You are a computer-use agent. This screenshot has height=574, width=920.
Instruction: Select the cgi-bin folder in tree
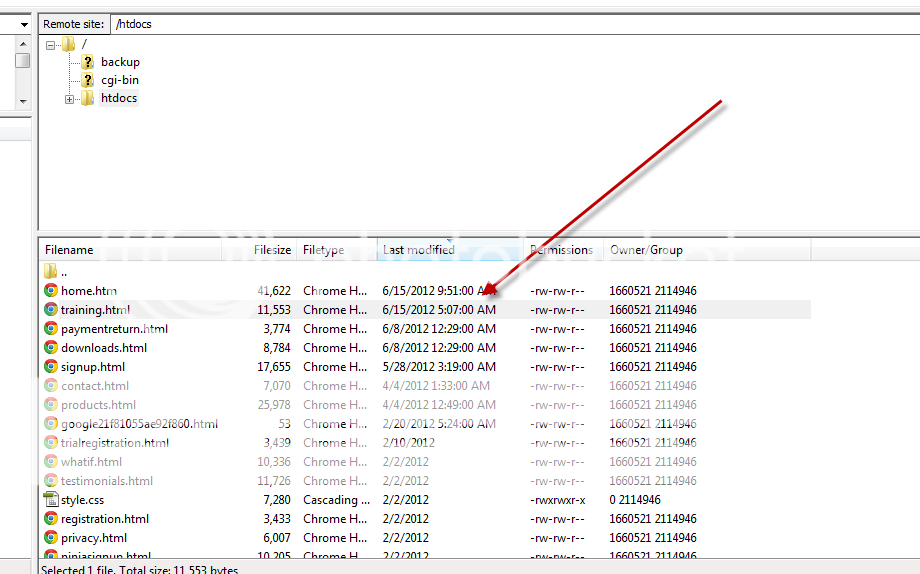pos(120,80)
